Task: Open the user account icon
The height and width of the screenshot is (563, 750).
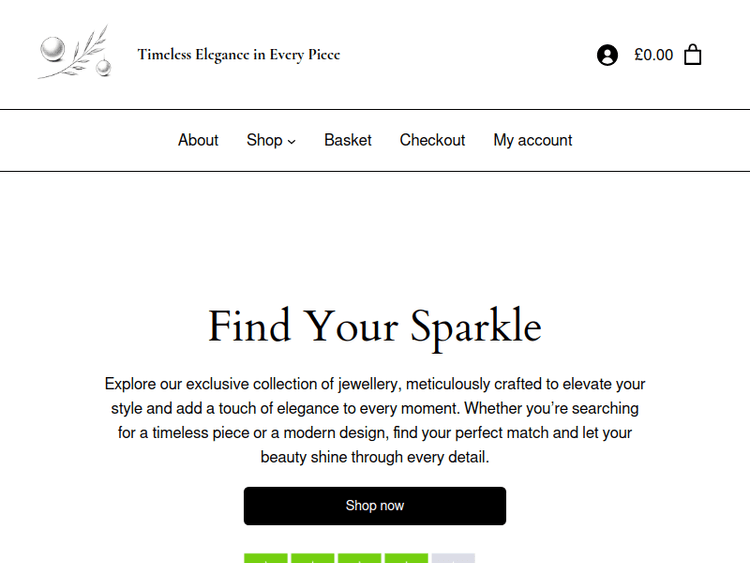Action: point(607,55)
